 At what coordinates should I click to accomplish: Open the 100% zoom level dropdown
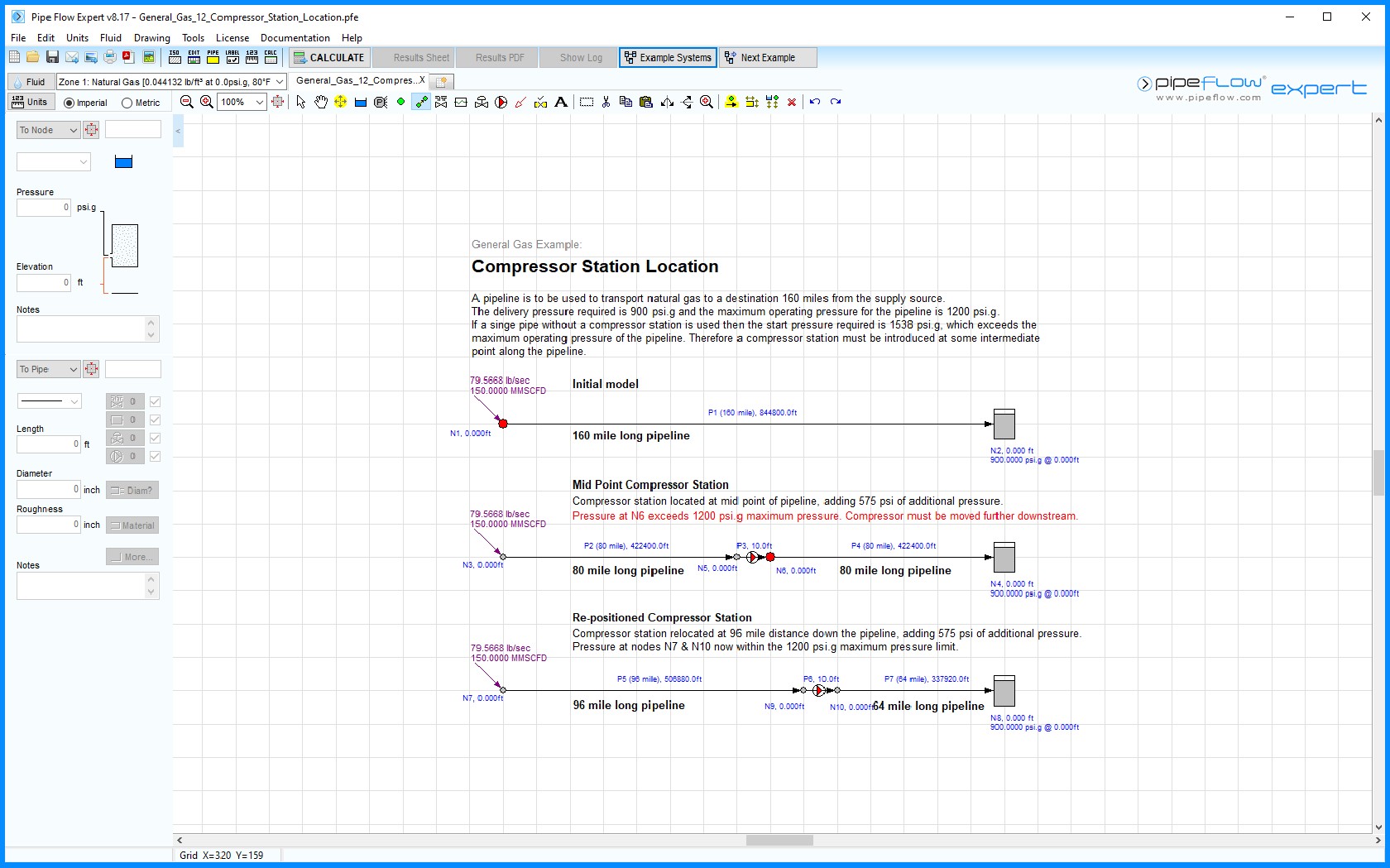241,102
